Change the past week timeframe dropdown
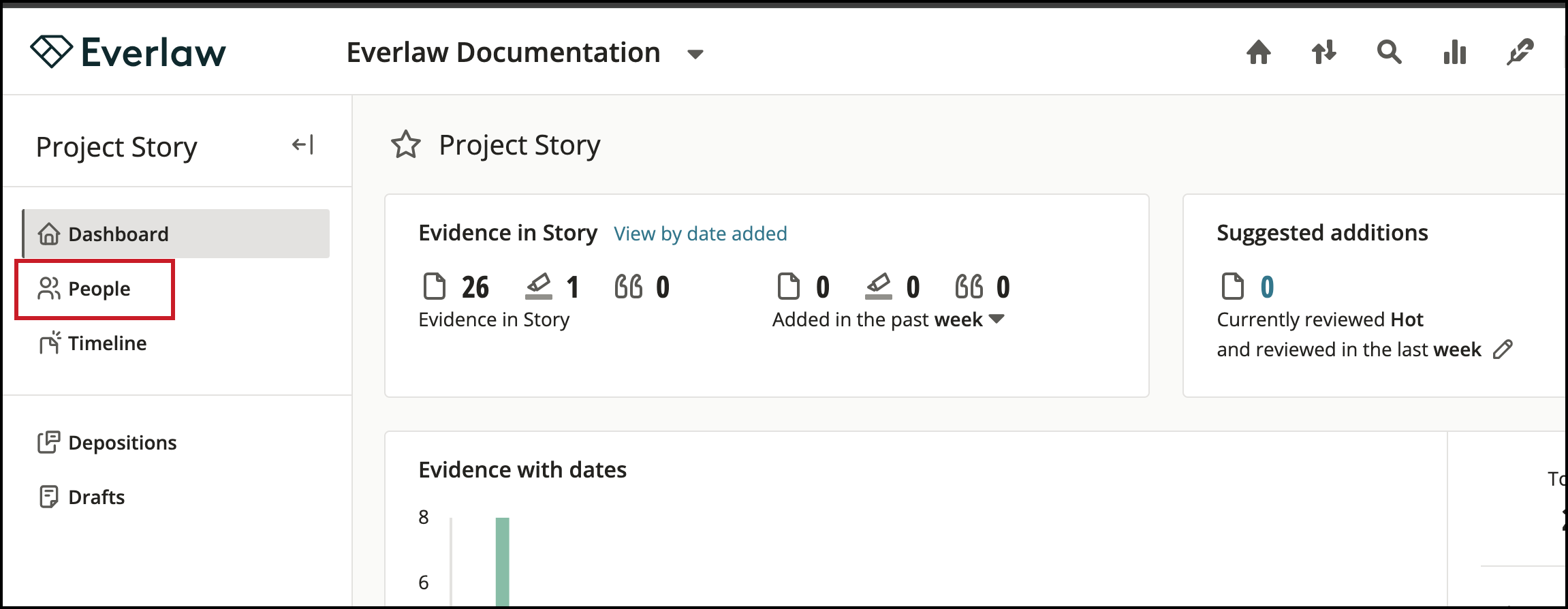 point(996,319)
